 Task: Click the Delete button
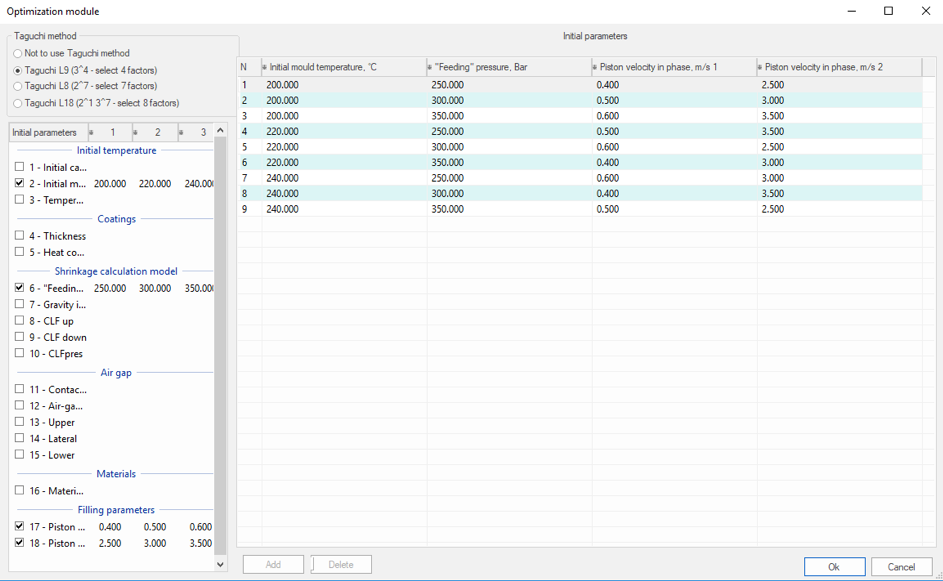tap(341, 564)
